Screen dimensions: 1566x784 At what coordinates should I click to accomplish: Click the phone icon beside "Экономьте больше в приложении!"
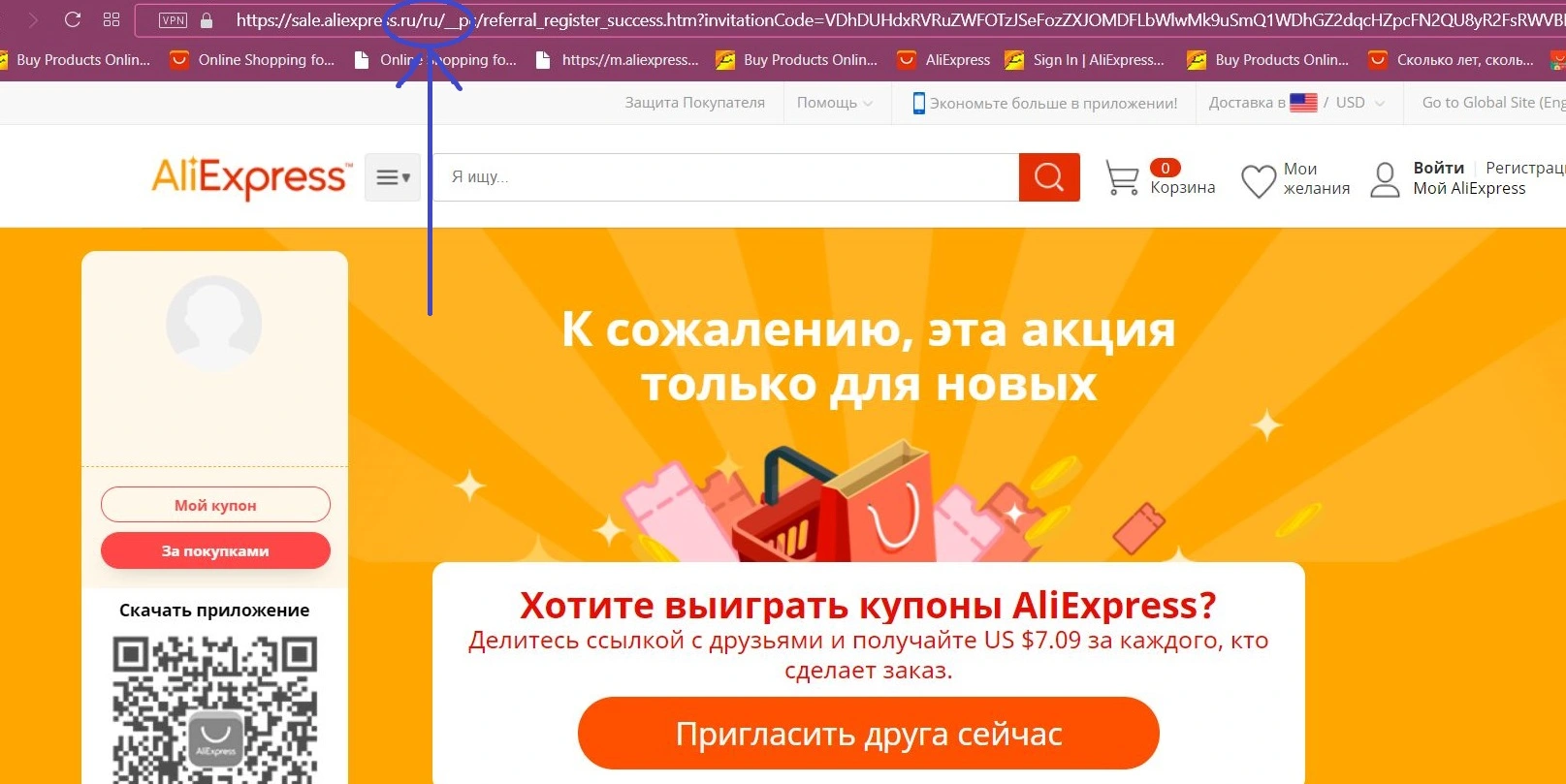click(918, 103)
